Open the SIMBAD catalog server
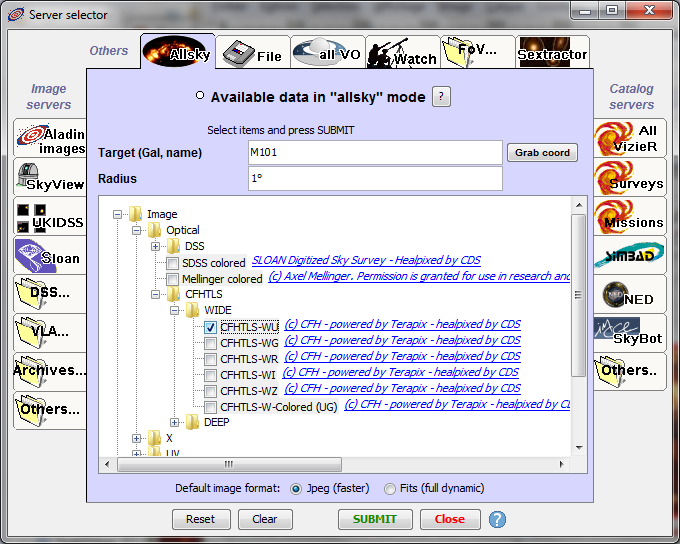The height and width of the screenshot is (544, 680). click(x=630, y=255)
